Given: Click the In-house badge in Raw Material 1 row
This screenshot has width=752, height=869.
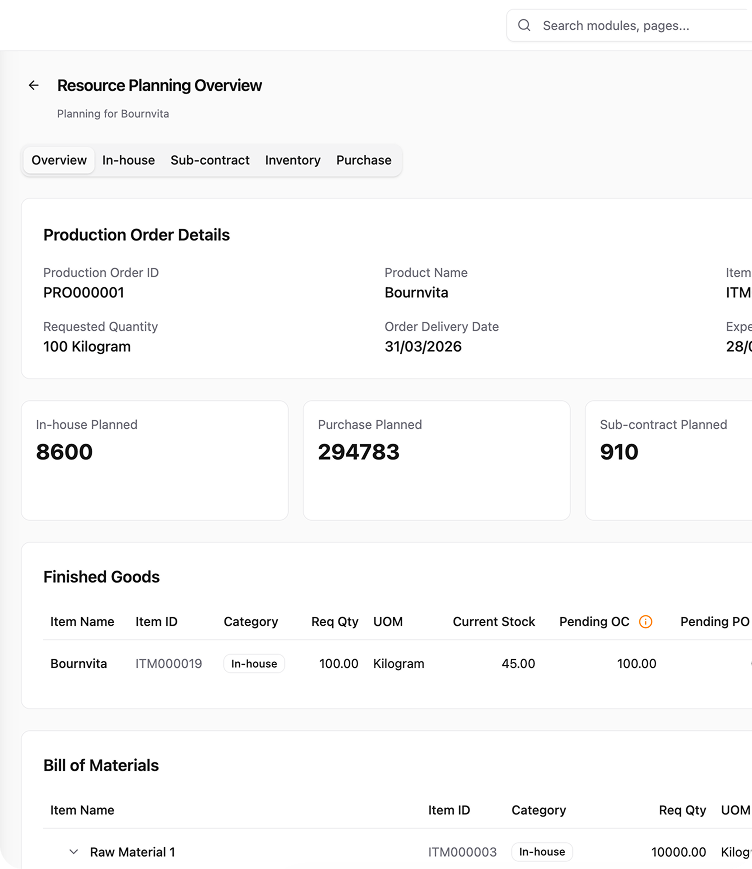Looking at the screenshot, I should [542, 852].
